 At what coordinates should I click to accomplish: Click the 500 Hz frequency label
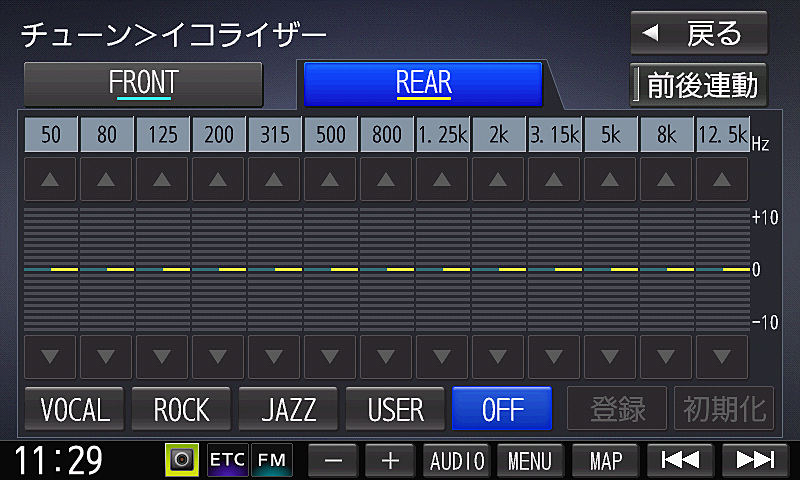tap(331, 135)
